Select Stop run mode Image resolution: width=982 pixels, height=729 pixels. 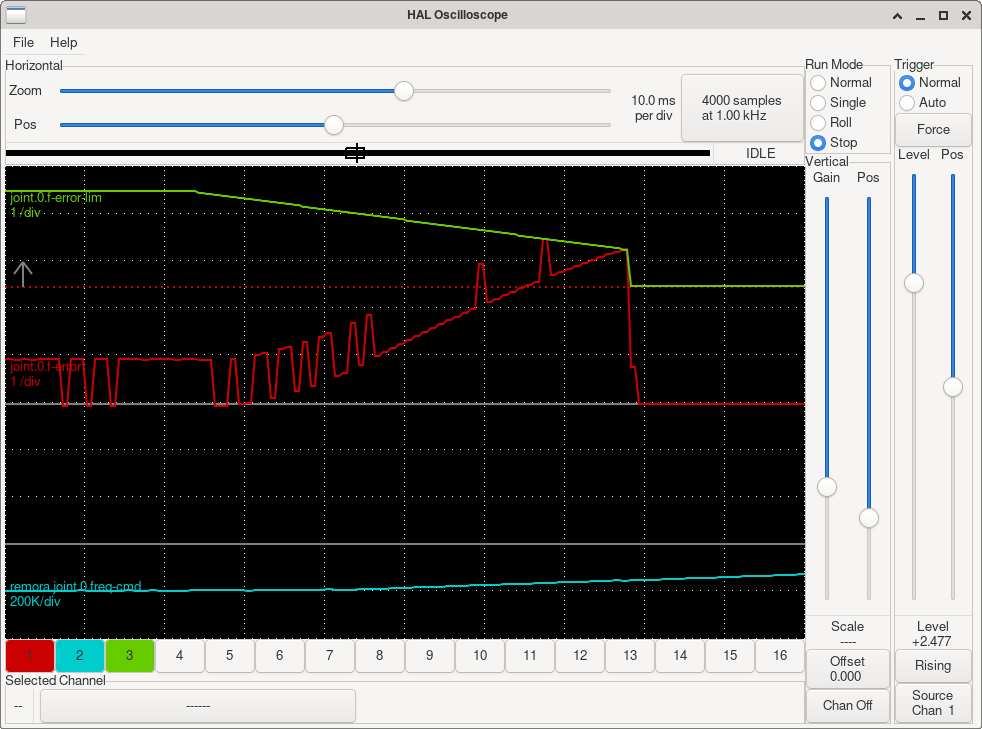[834, 143]
